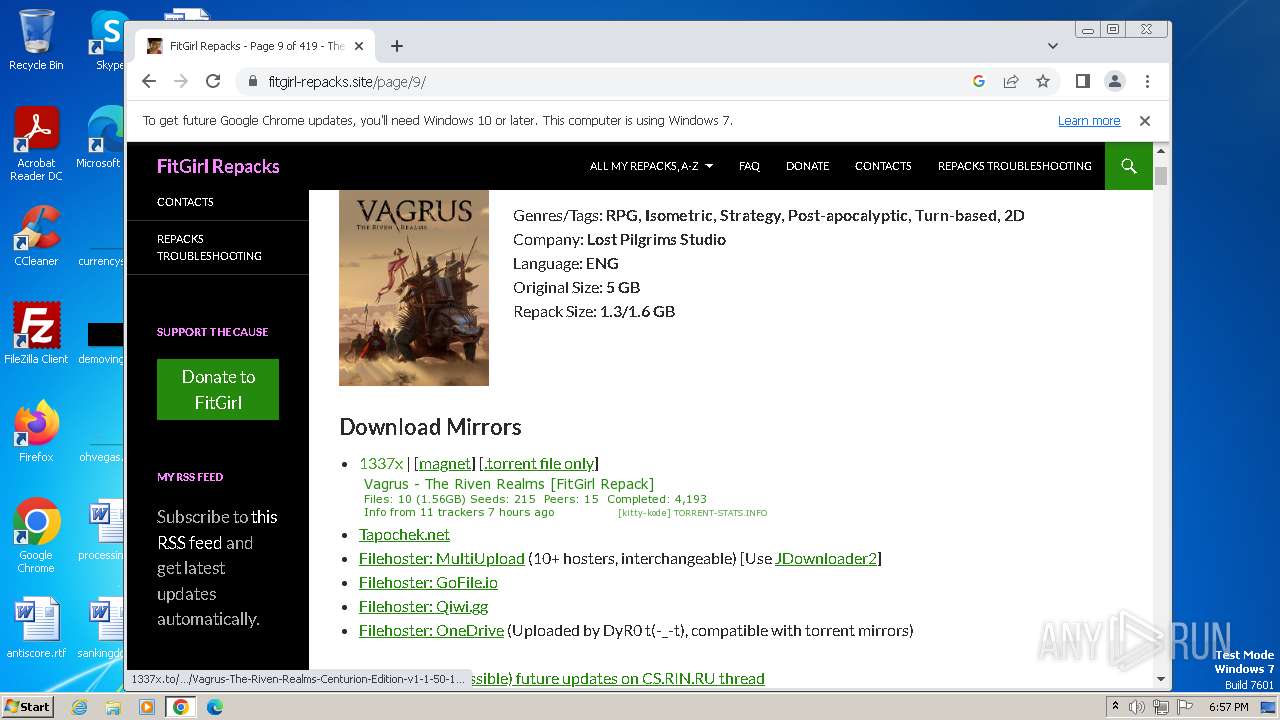Viewport: 1280px width, 720px height.
Task: Open Filehoster: OneDrive link
Action: tap(431, 631)
